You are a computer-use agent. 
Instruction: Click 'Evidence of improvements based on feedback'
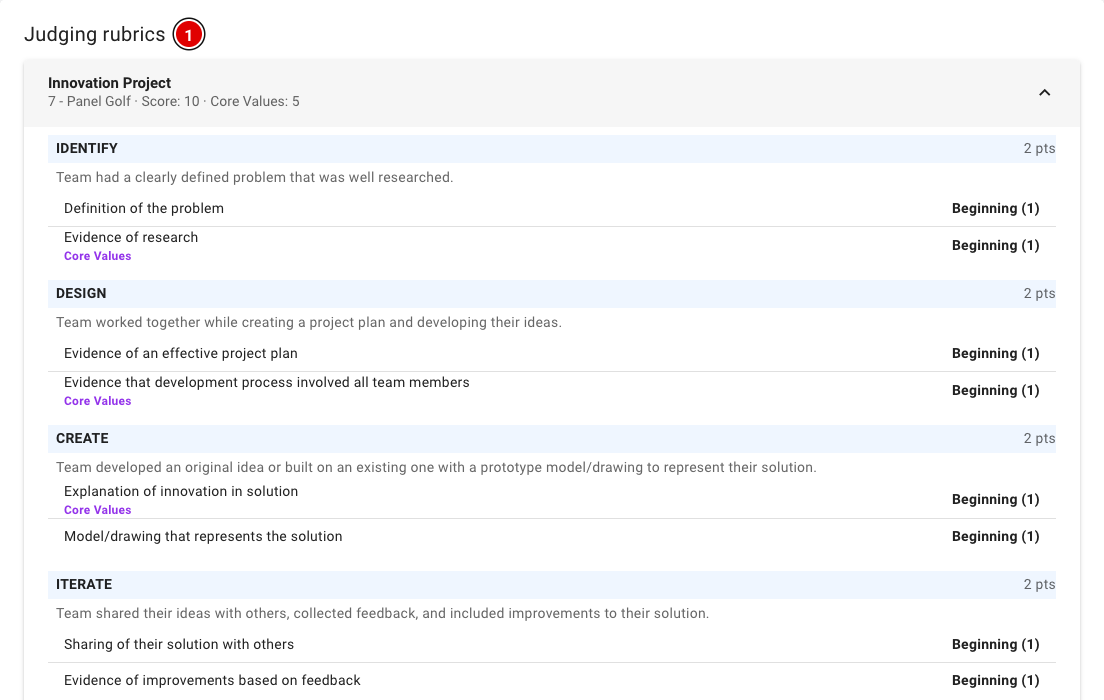(x=212, y=680)
